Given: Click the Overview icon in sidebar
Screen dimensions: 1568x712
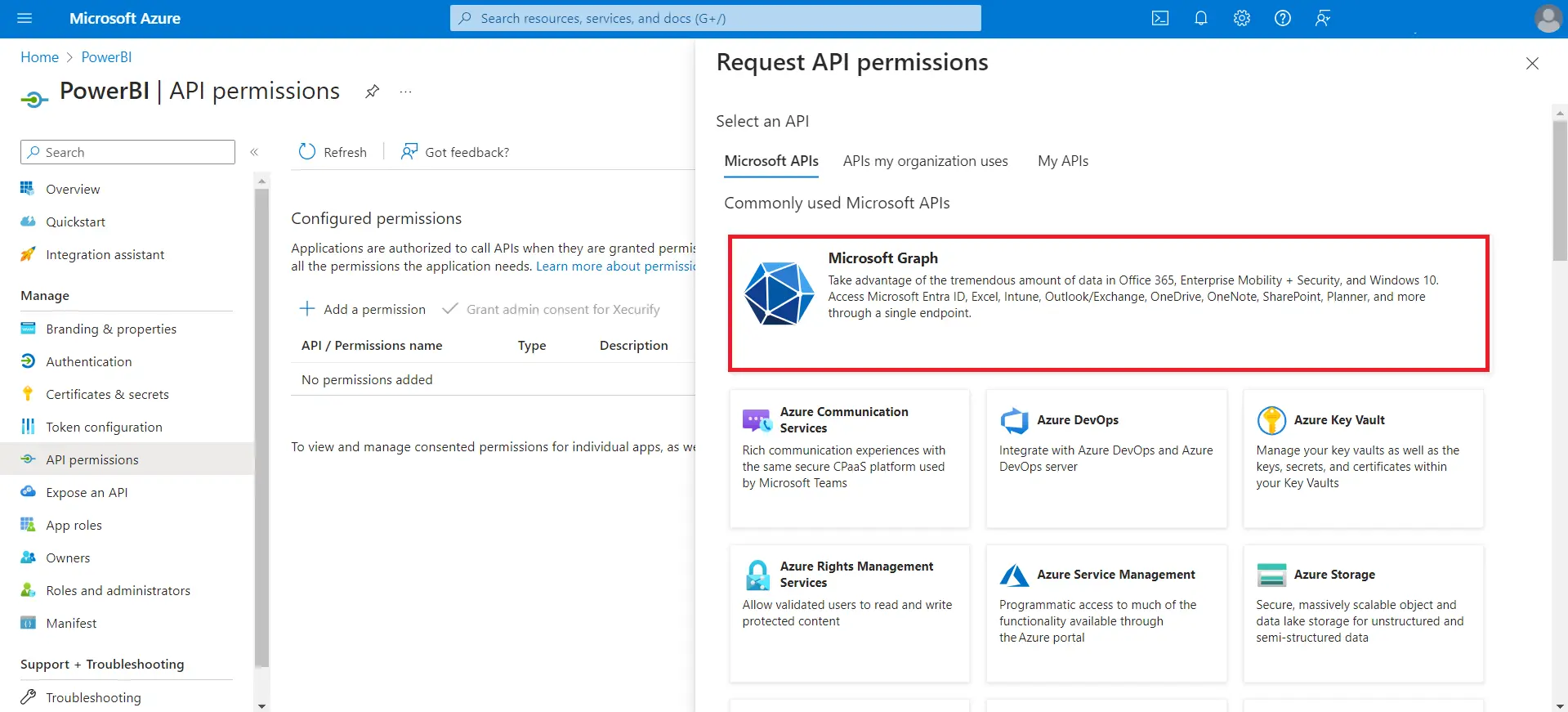Looking at the screenshot, I should pos(28,189).
